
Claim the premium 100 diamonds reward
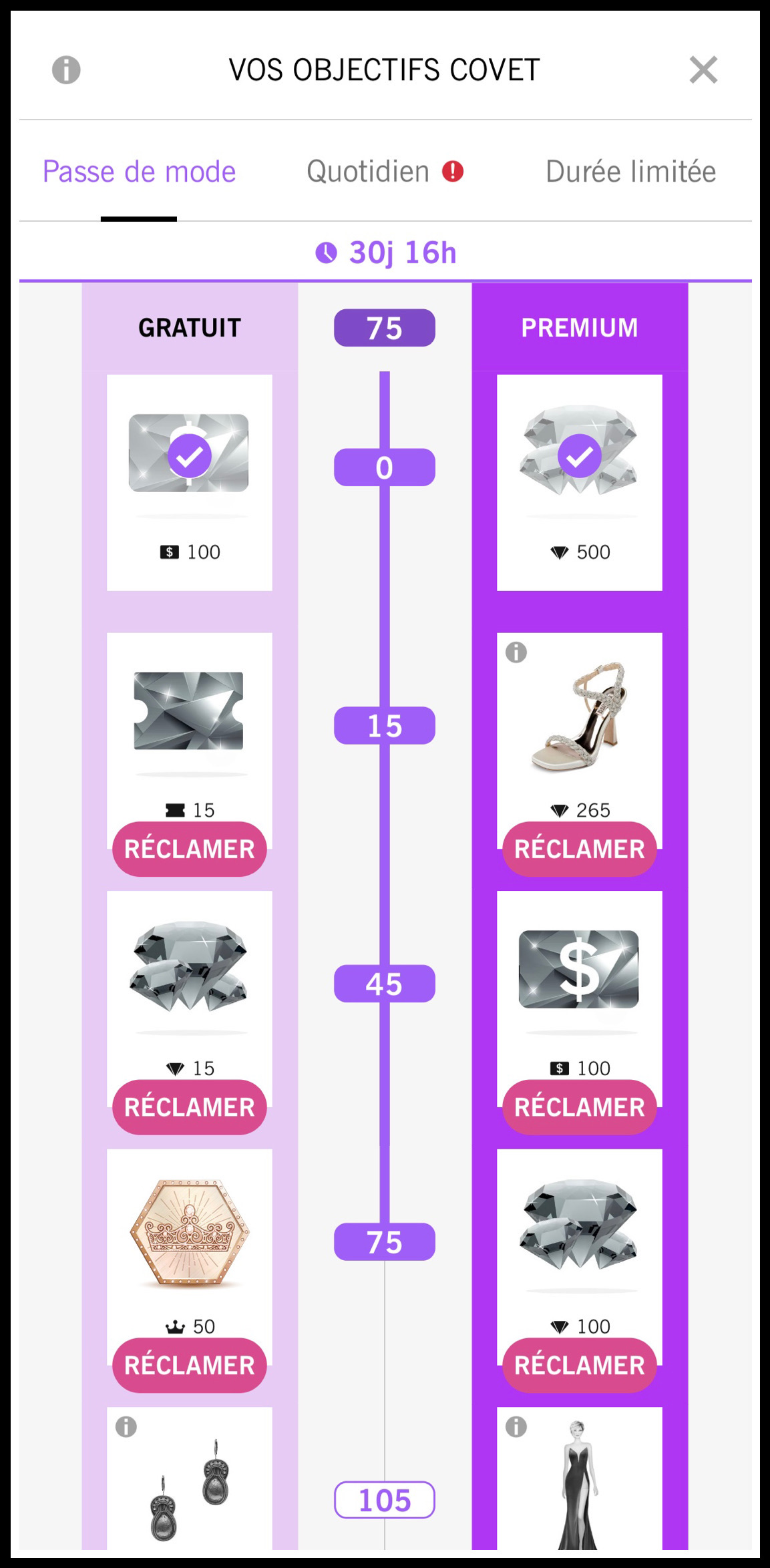[579, 1365]
